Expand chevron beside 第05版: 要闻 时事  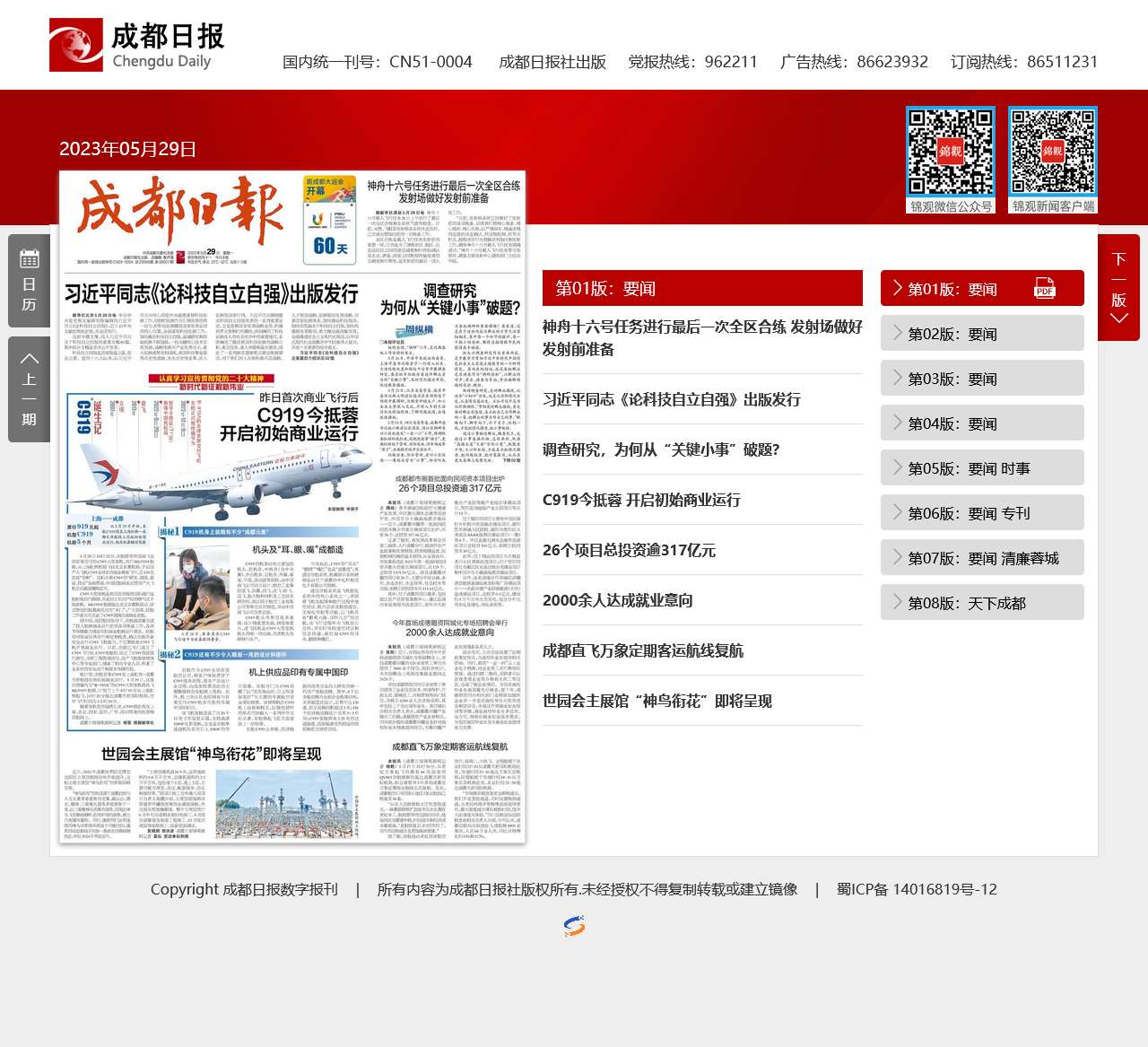click(897, 467)
